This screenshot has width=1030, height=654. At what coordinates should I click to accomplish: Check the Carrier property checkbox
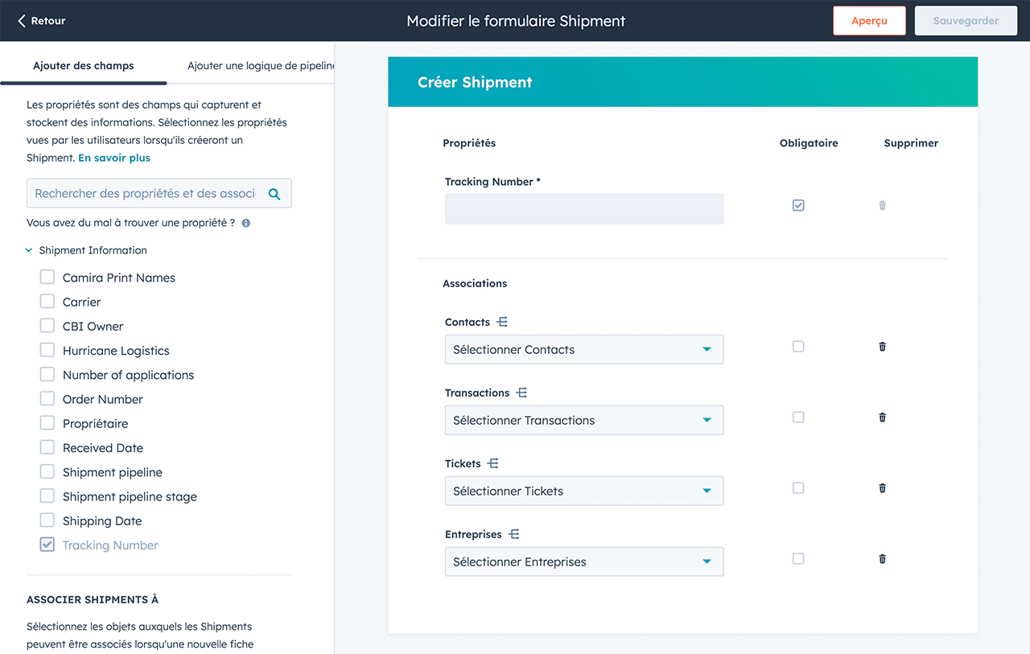(47, 301)
